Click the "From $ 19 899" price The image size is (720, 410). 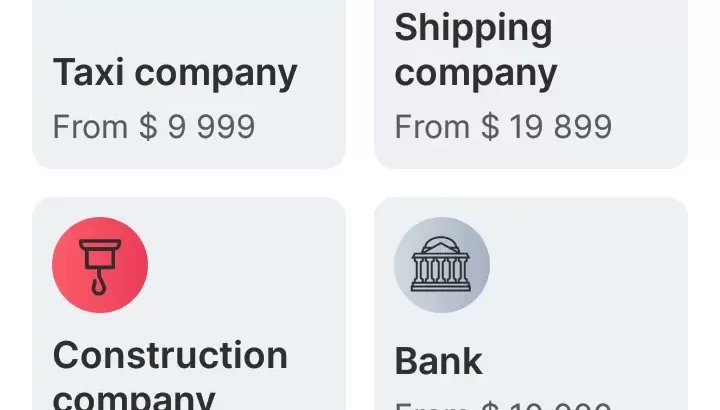[x=503, y=127]
